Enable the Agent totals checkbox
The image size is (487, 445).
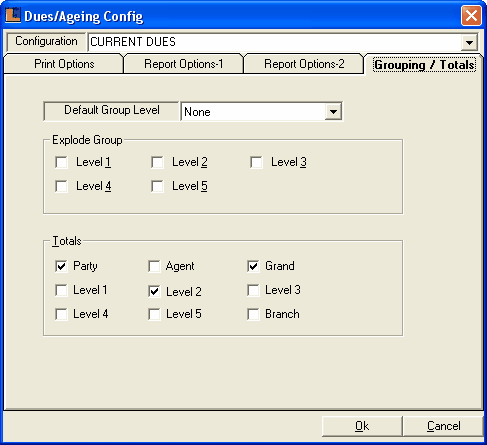point(154,266)
